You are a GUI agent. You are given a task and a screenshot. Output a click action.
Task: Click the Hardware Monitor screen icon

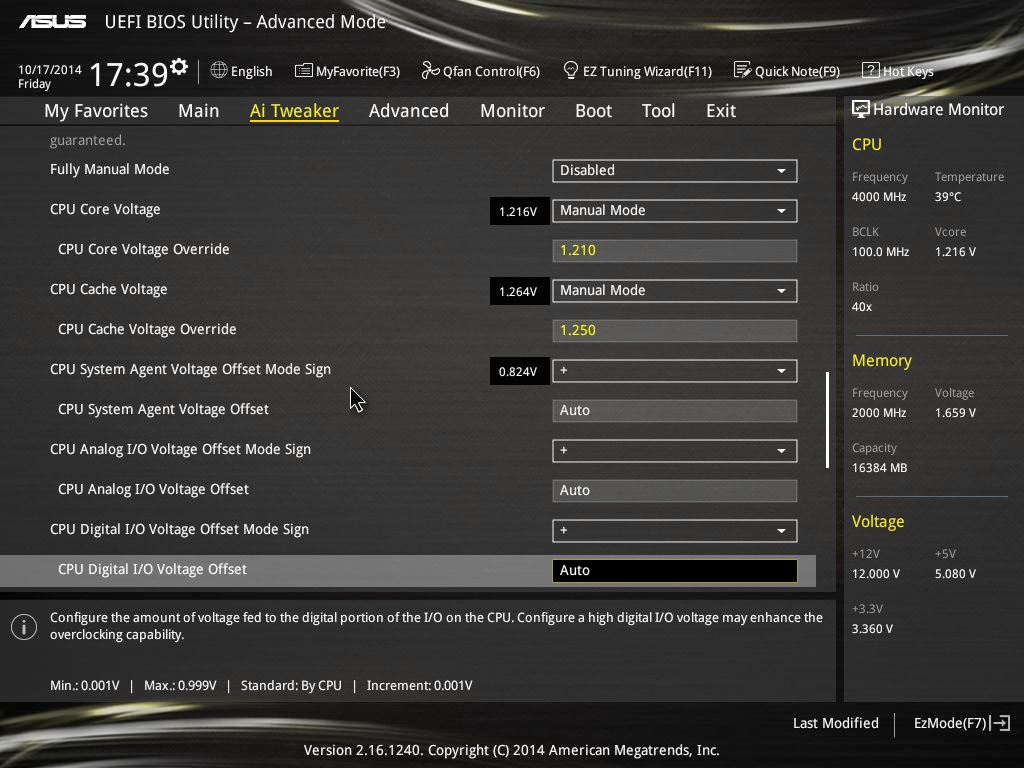[861, 109]
